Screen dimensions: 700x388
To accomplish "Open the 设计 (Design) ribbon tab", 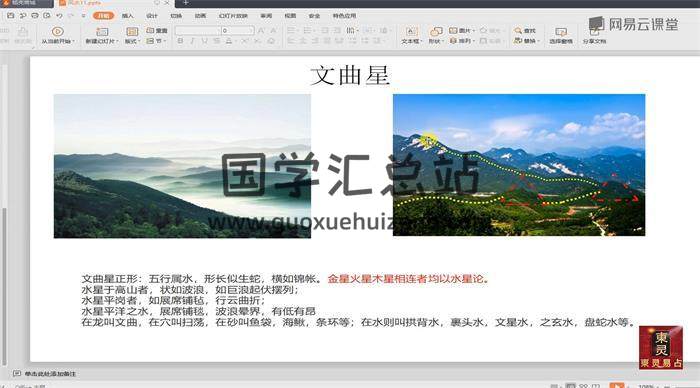I will point(152,16).
